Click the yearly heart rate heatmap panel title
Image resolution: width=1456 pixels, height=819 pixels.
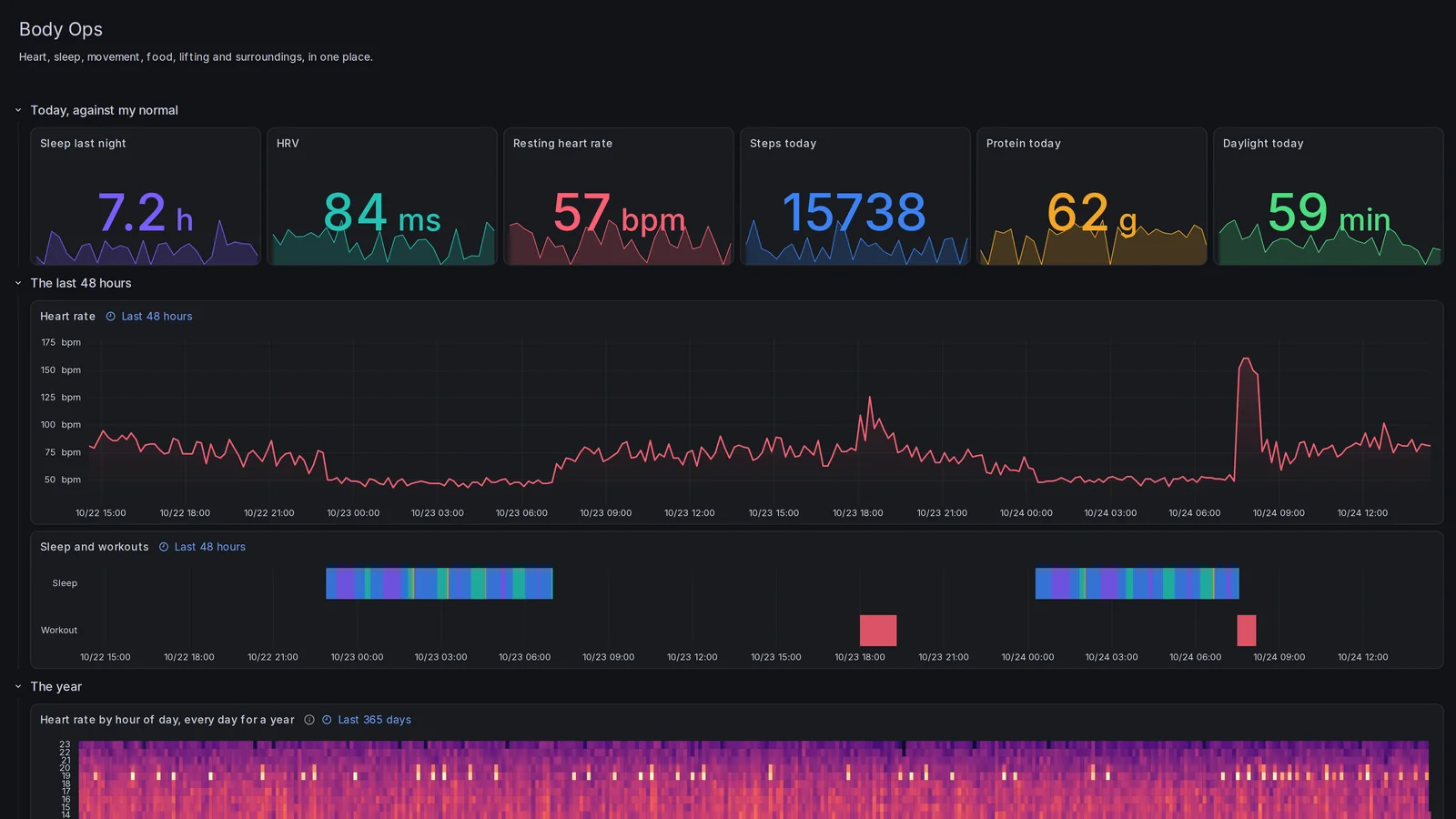167,720
